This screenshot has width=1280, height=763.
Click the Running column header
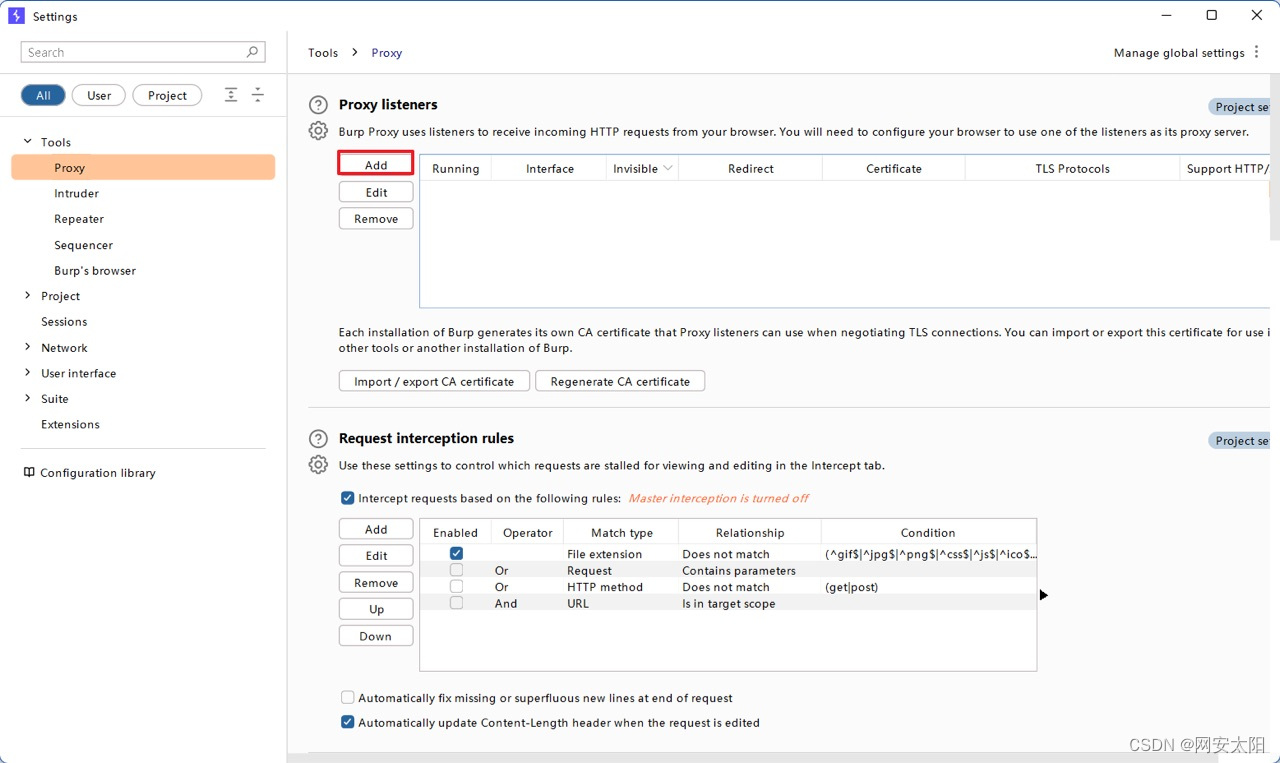pyautogui.click(x=456, y=168)
